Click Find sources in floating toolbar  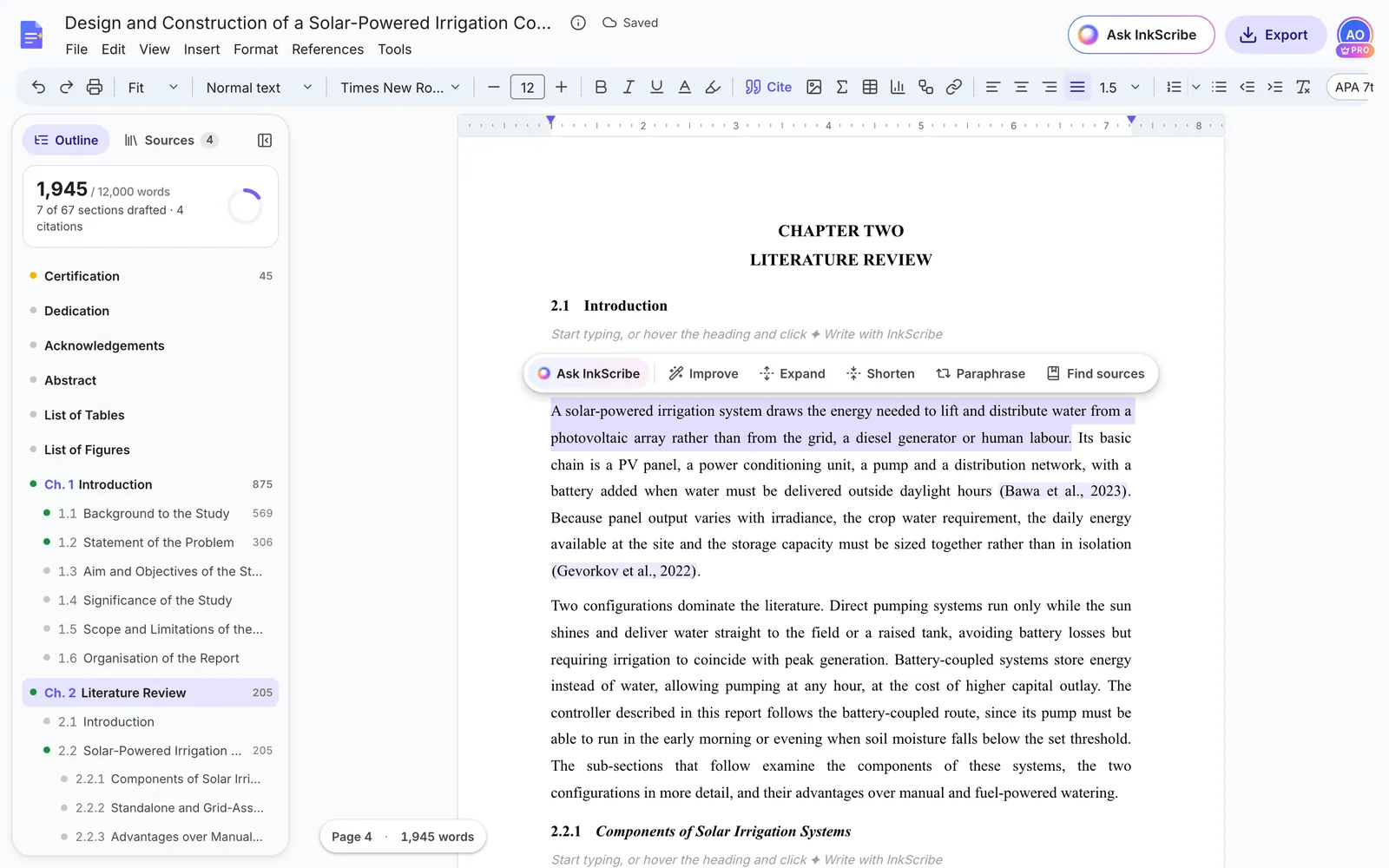pyautogui.click(x=1096, y=373)
